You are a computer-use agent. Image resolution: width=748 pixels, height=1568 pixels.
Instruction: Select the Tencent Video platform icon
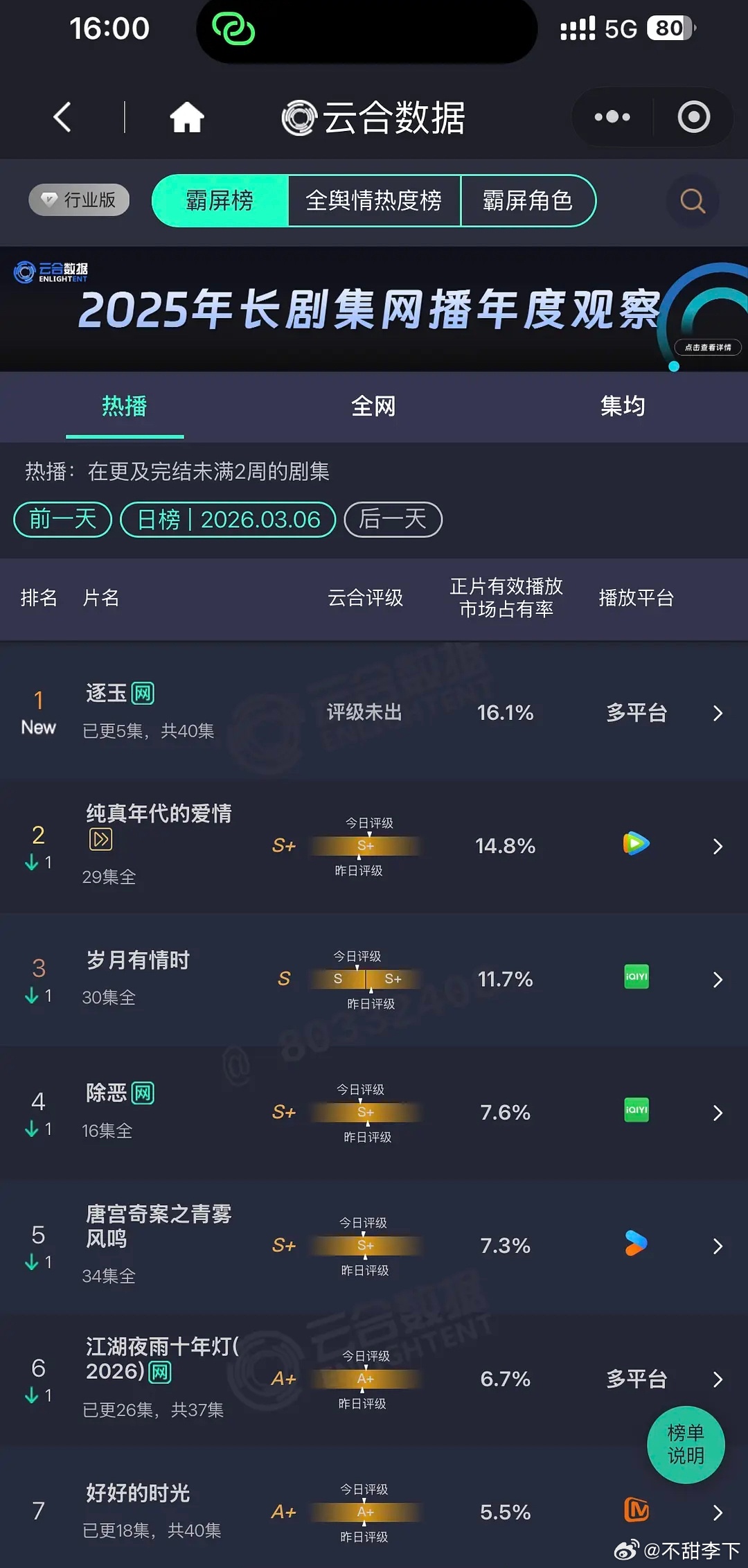634,844
